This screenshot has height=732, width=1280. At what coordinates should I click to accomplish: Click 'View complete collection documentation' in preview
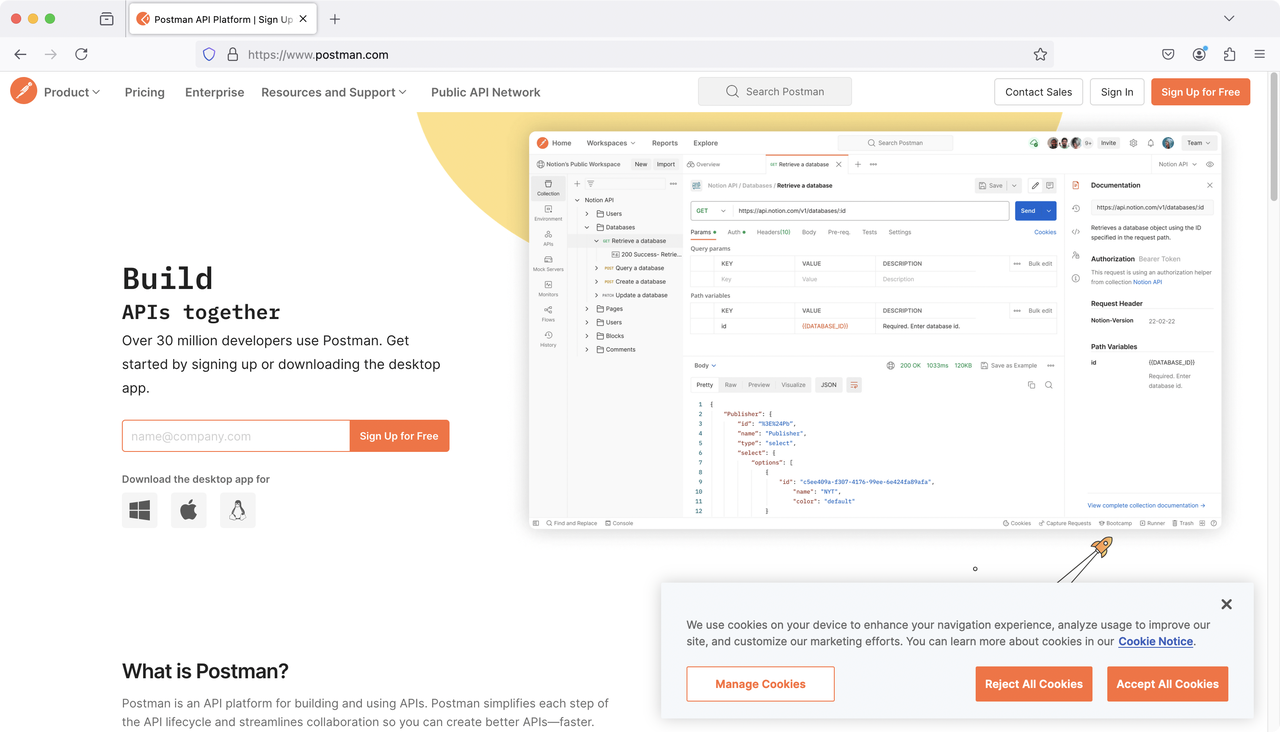1146,506
